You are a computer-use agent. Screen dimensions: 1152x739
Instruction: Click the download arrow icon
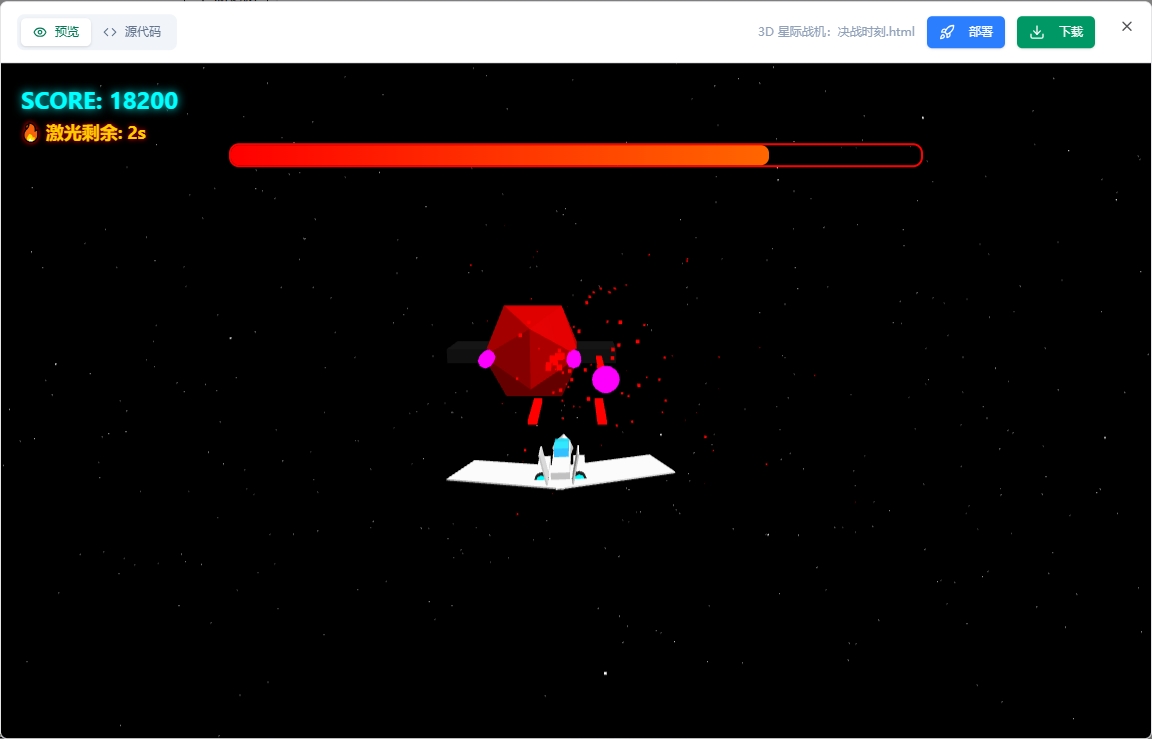tap(1037, 32)
